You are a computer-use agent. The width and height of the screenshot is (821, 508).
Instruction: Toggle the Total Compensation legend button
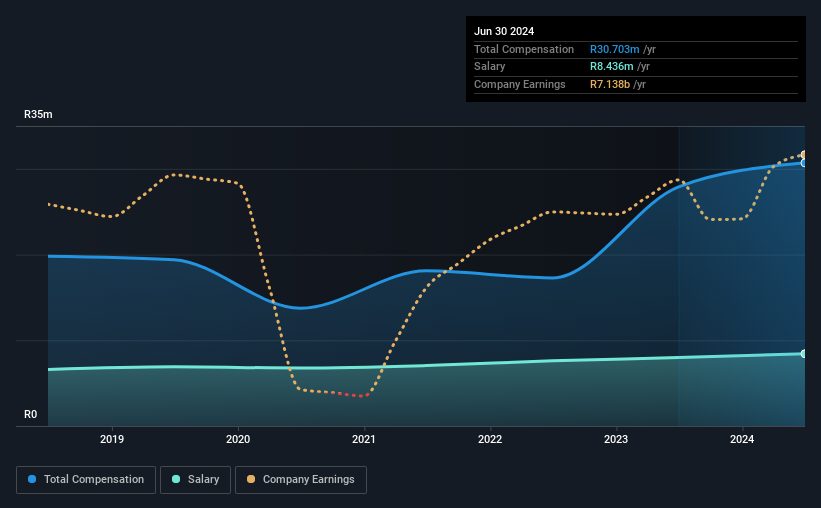click(86, 480)
